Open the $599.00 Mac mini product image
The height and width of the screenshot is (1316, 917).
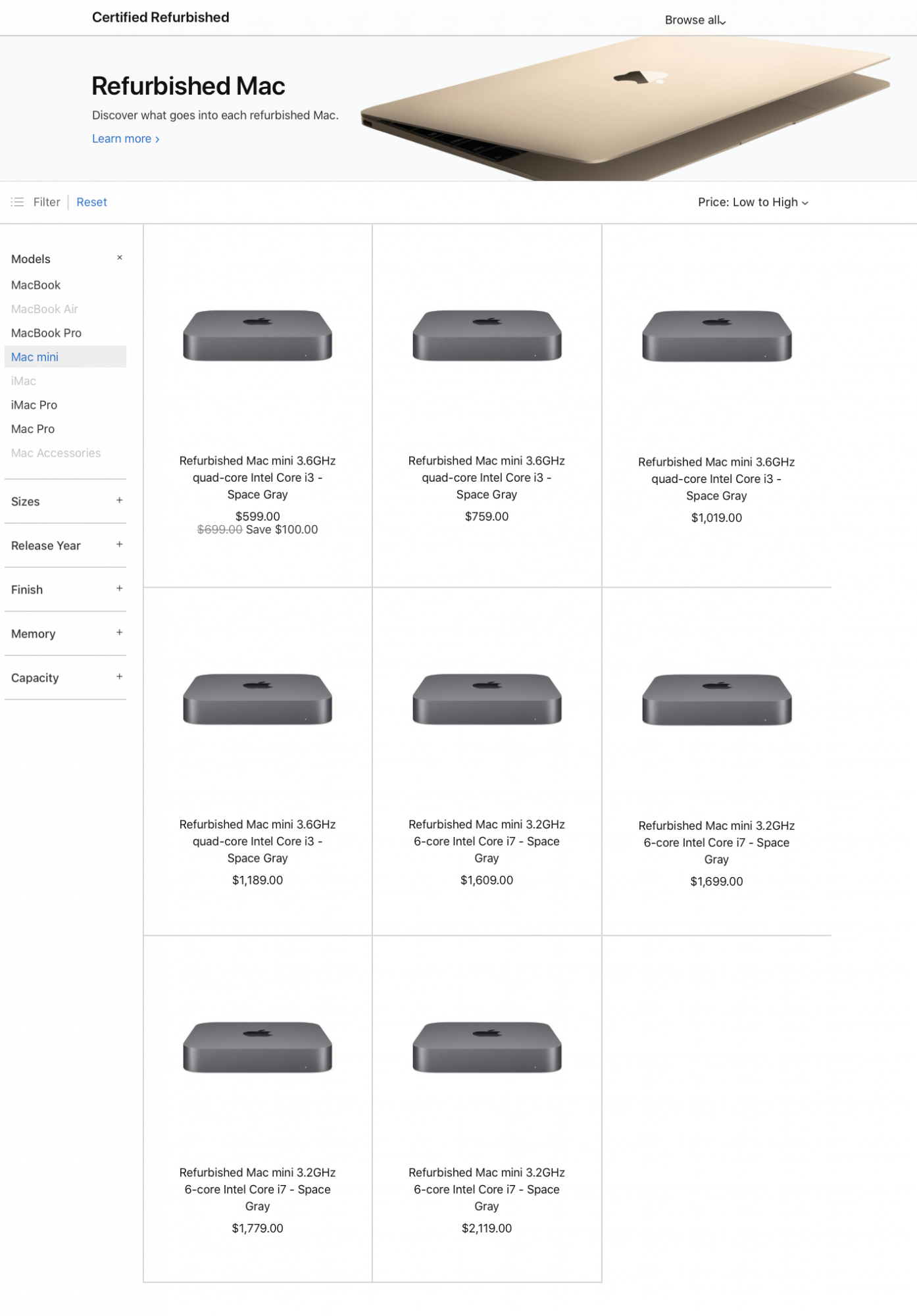257,336
